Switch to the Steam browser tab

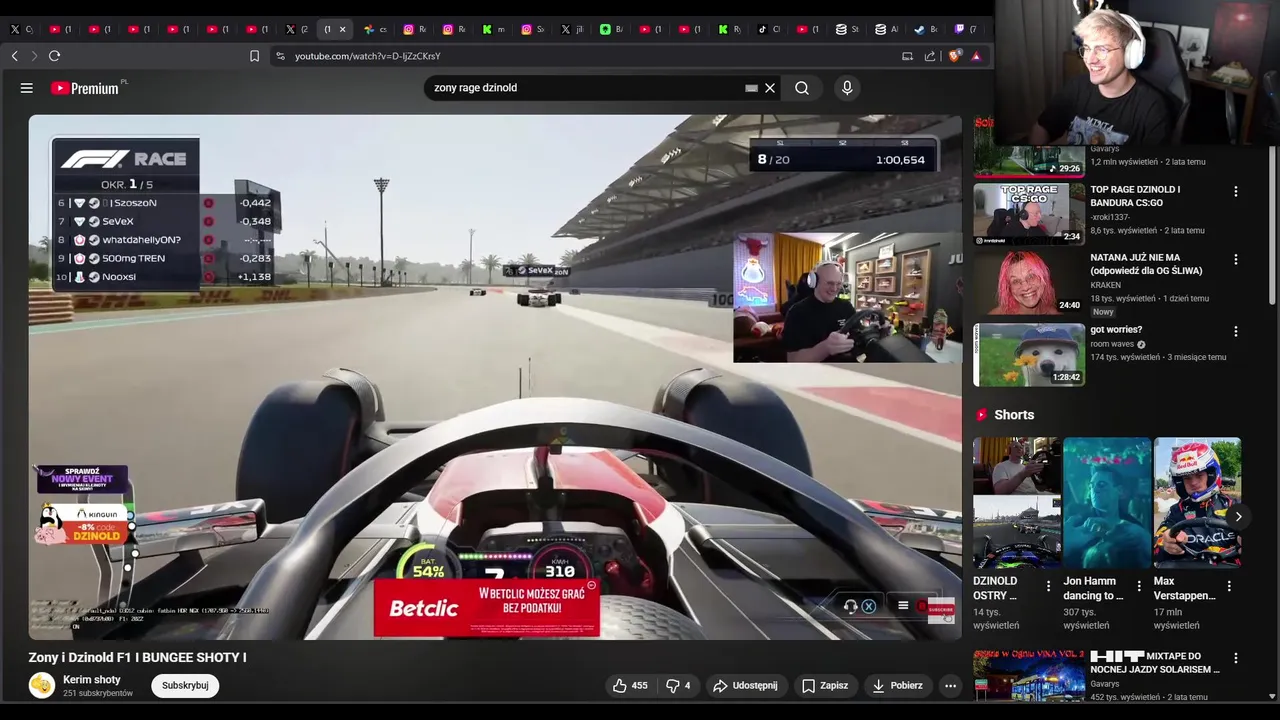pos(927,29)
